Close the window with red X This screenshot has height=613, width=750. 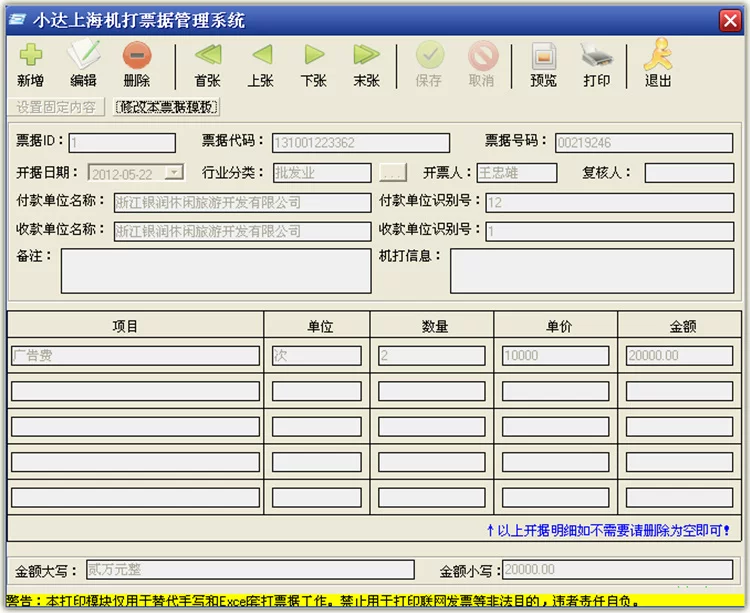730,21
